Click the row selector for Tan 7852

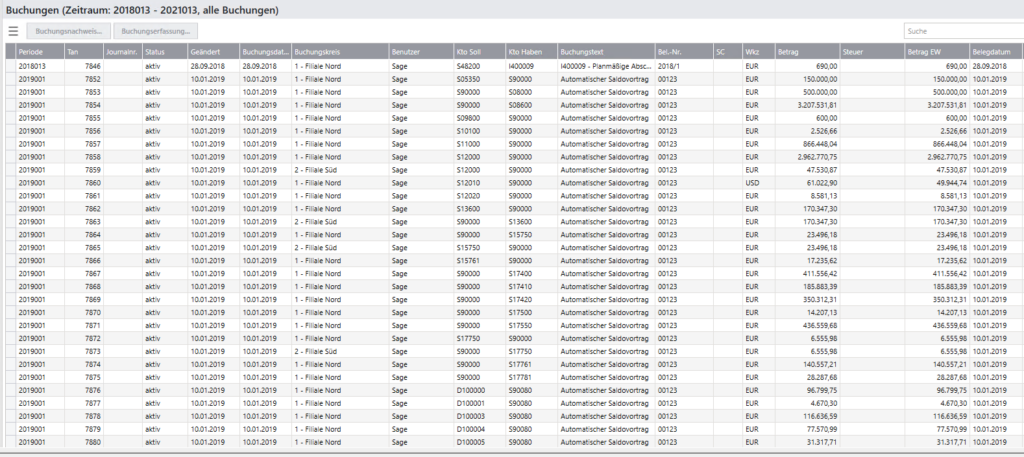pos(9,78)
